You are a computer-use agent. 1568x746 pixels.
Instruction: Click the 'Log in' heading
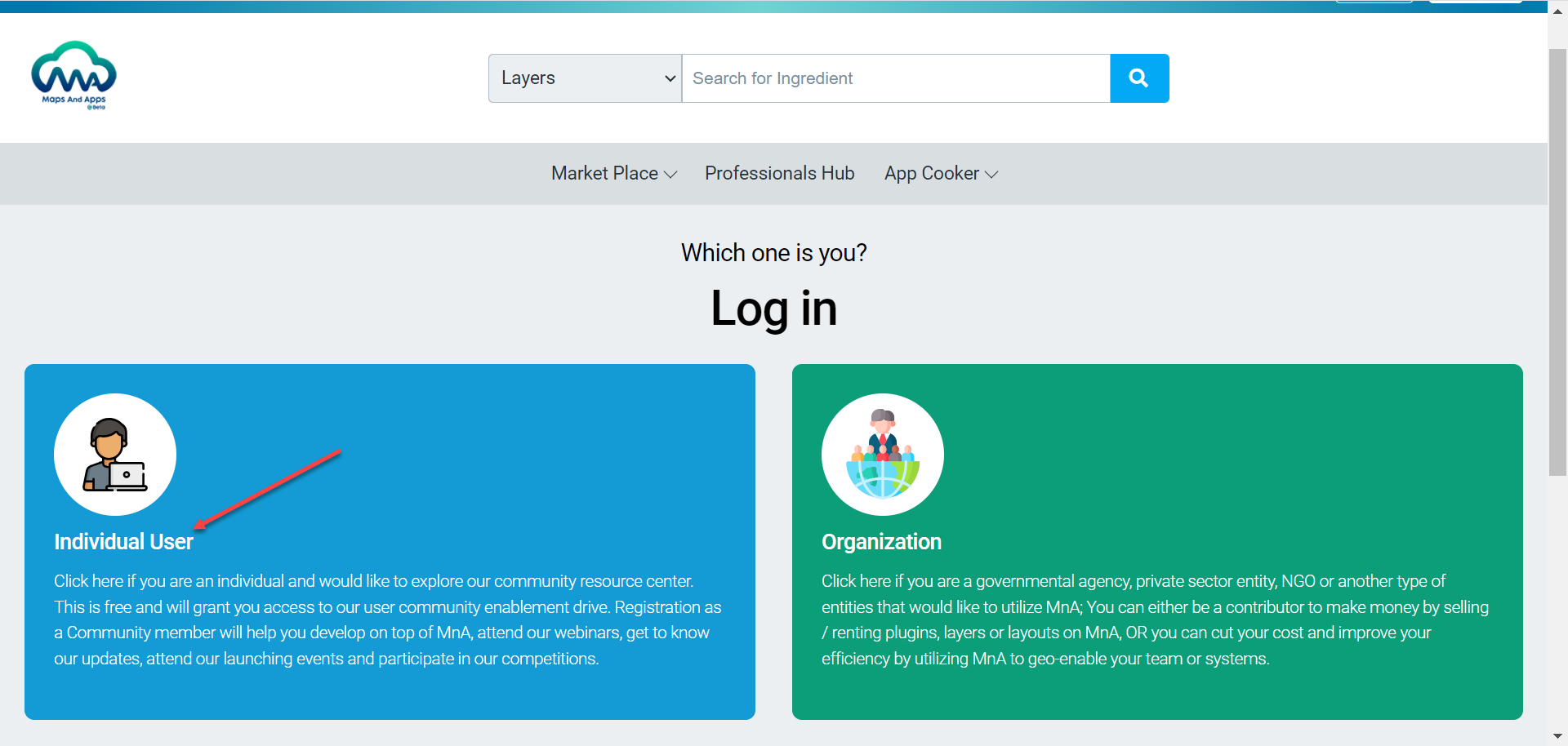(x=774, y=309)
